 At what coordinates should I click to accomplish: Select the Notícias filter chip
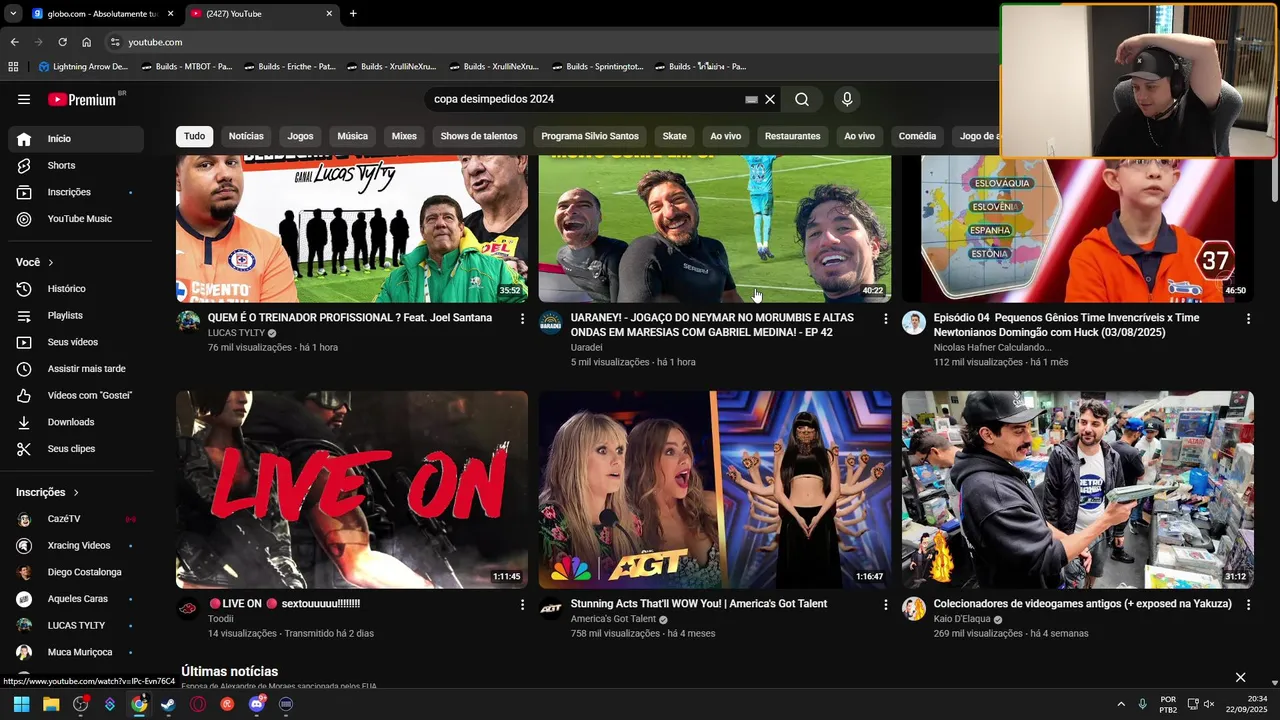coord(246,136)
